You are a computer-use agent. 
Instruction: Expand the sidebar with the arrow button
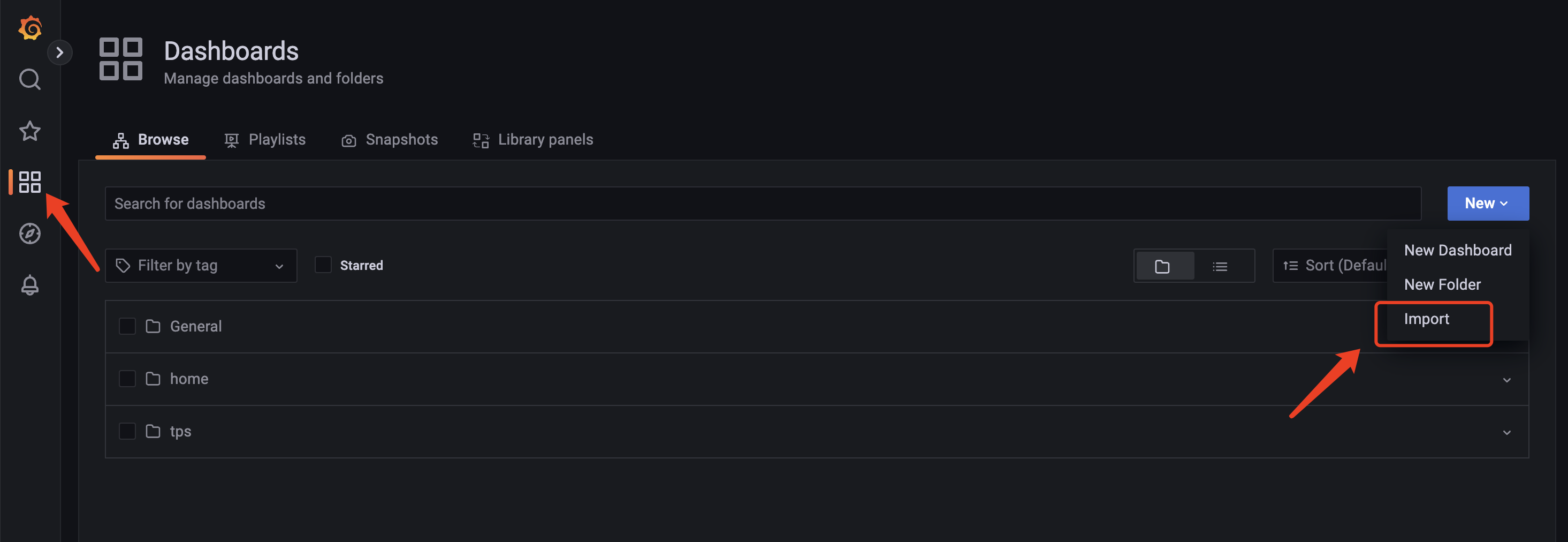pos(59,52)
